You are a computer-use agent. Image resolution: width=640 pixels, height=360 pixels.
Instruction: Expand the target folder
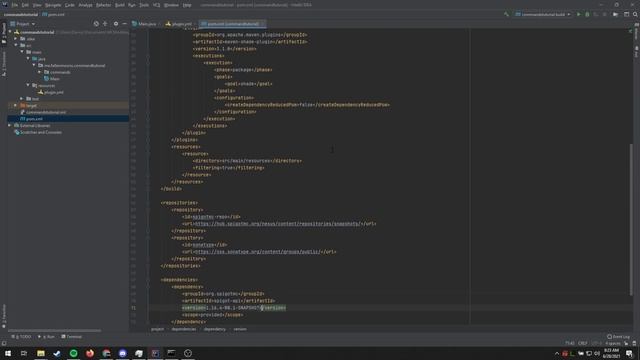(16, 105)
